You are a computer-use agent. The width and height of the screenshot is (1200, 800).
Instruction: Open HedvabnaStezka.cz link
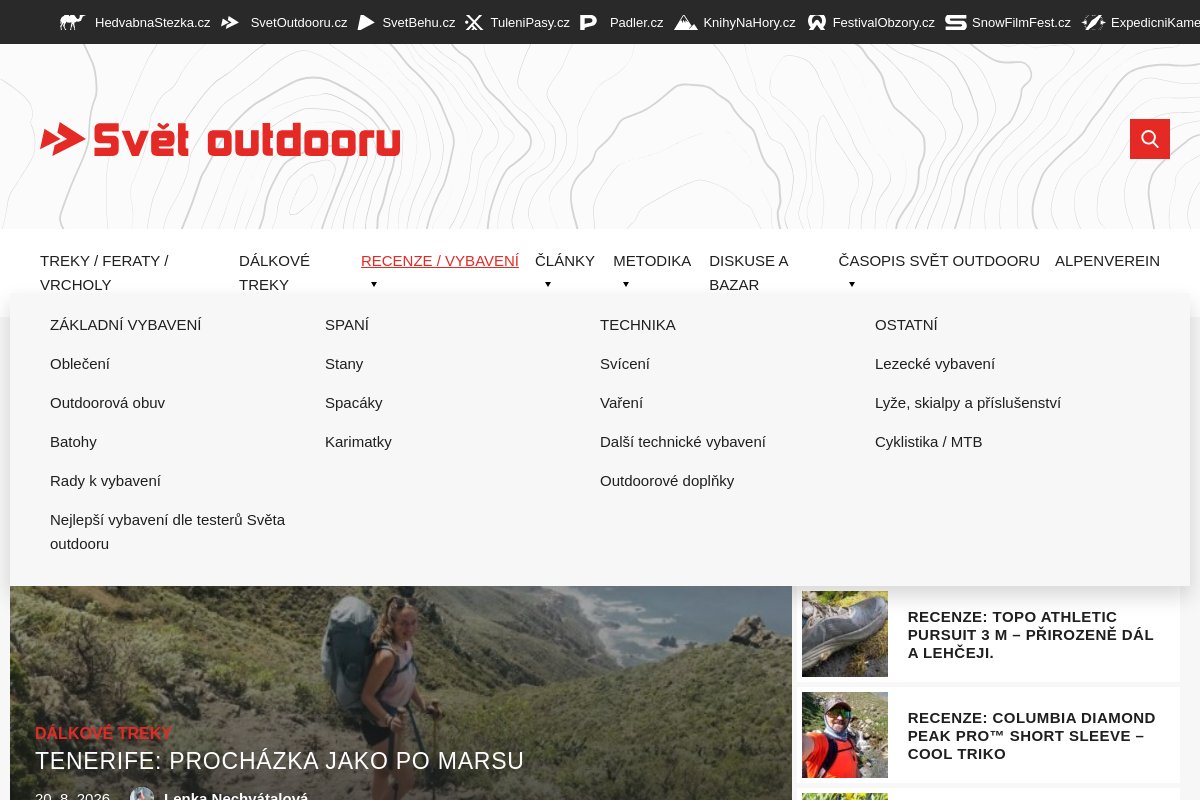[152, 22]
